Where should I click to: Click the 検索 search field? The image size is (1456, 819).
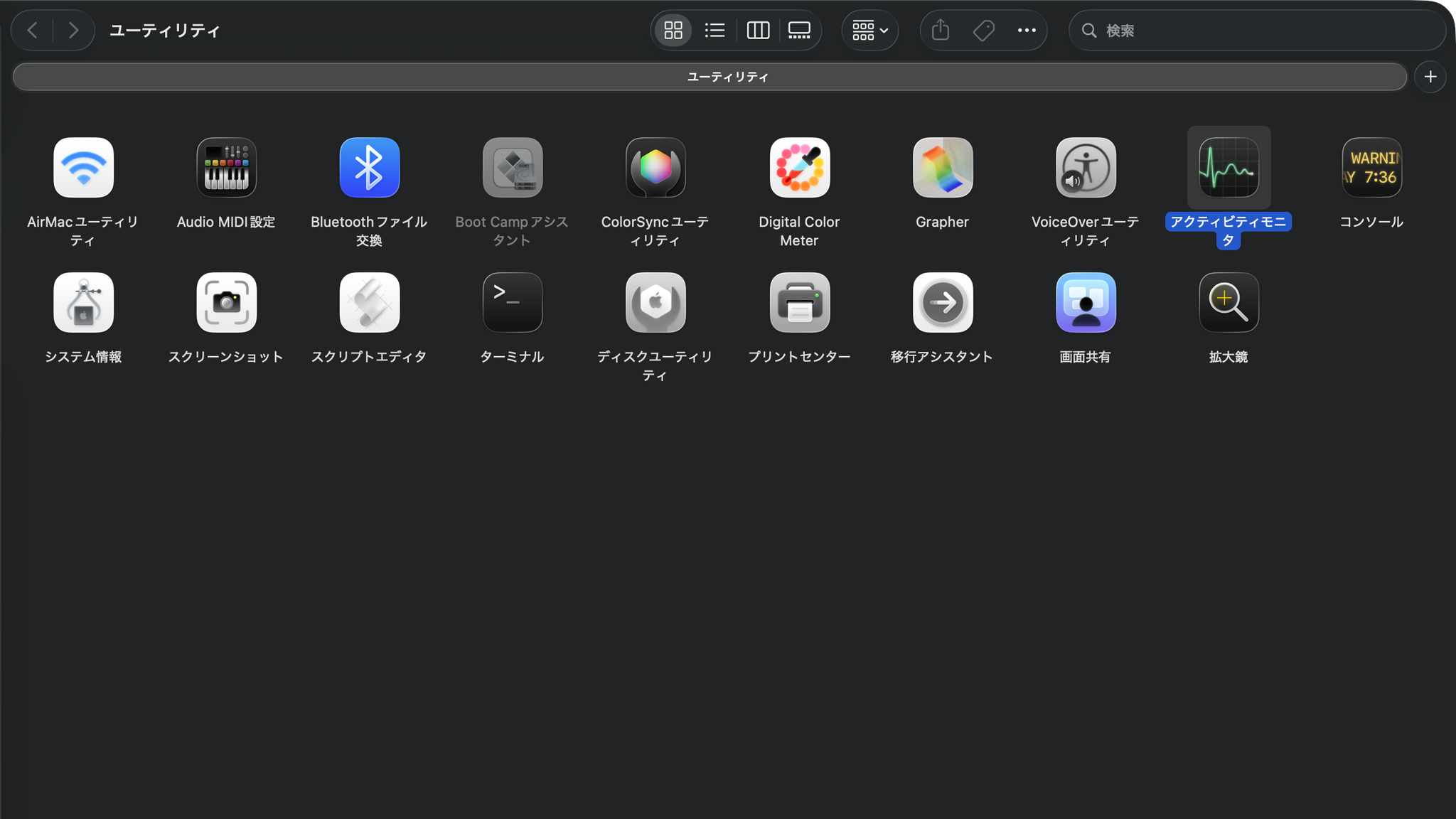[x=1257, y=31]
